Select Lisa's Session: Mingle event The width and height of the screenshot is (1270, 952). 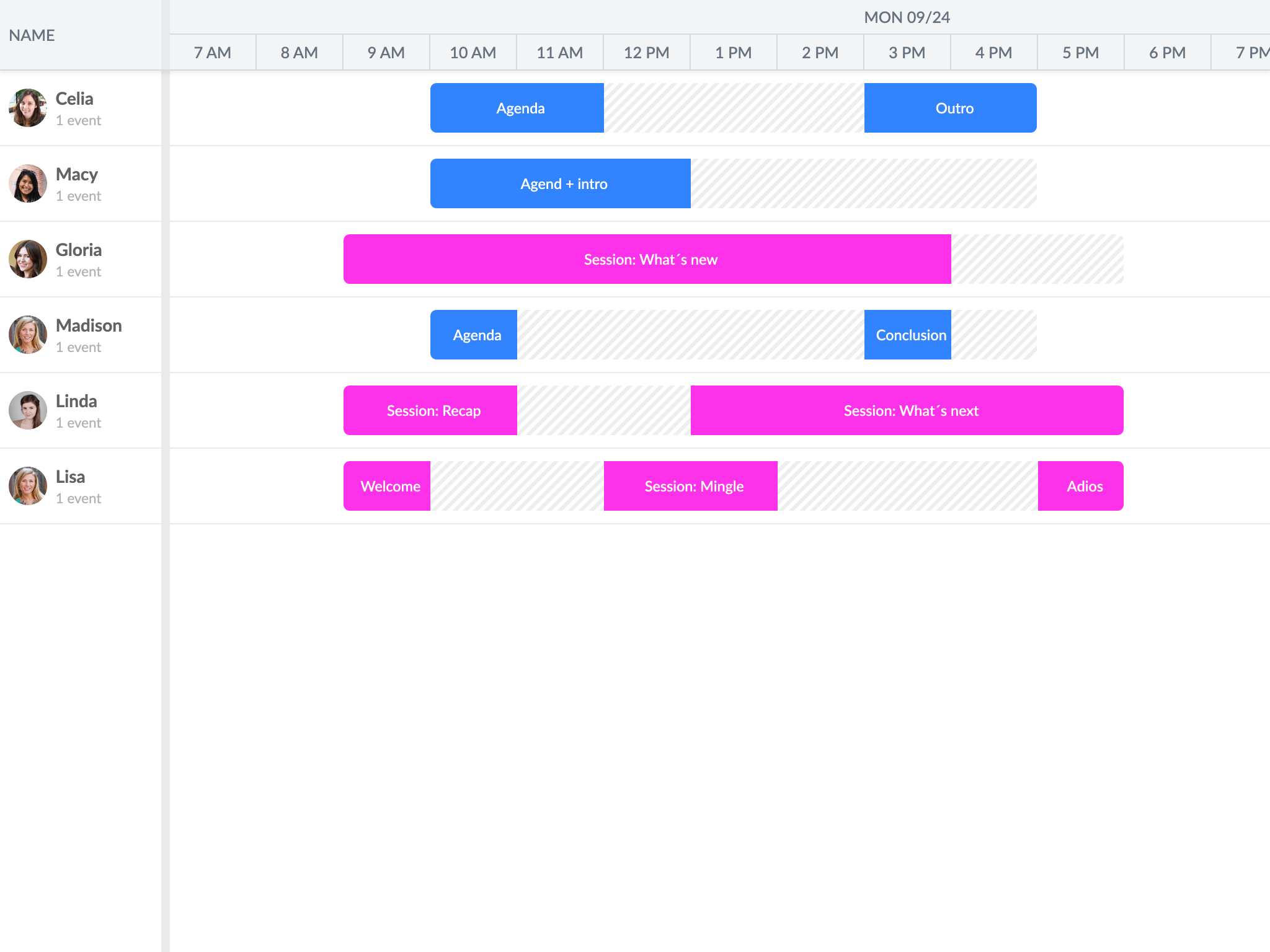click(x=691, y=486)
